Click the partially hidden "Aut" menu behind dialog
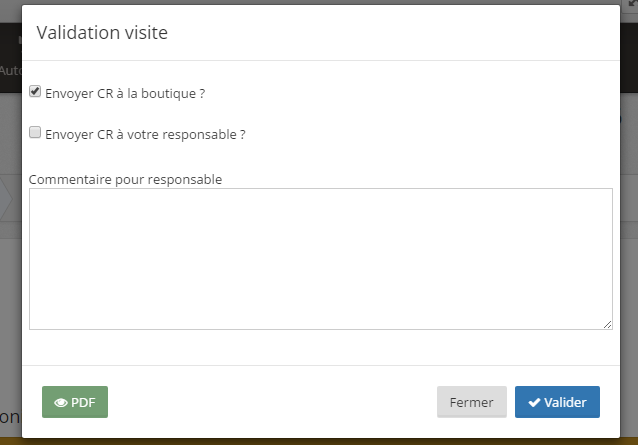Image resolution: width=638 pixels, height=445 pixels. 9,71
